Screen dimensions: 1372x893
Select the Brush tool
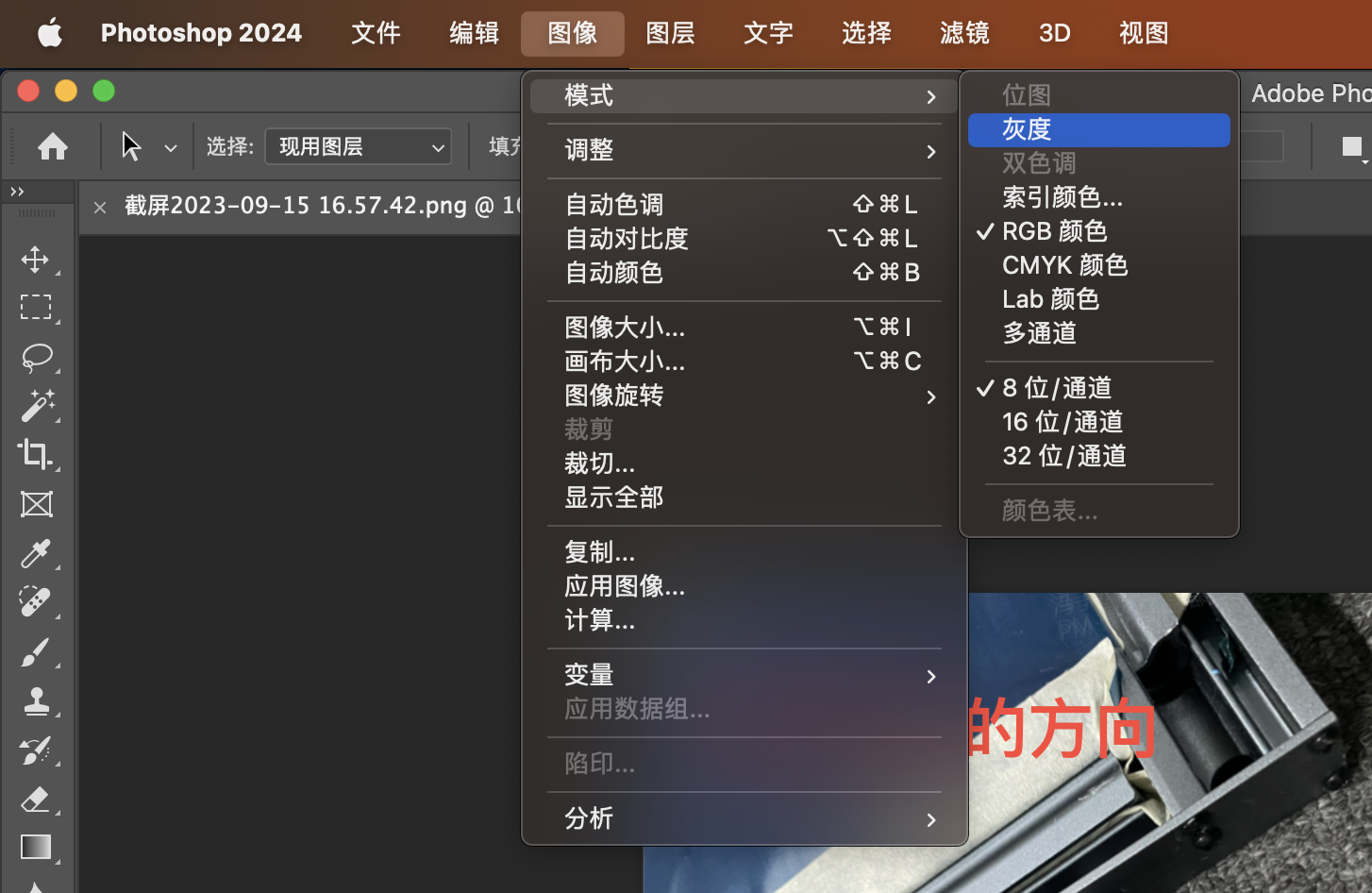(x=36, y=652)
